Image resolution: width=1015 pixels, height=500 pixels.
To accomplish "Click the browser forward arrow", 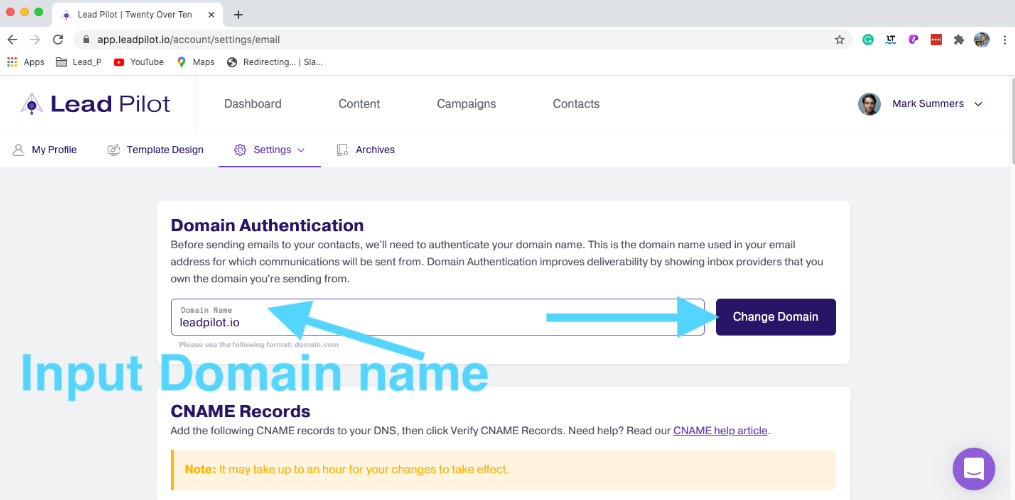I will (35, 40).
